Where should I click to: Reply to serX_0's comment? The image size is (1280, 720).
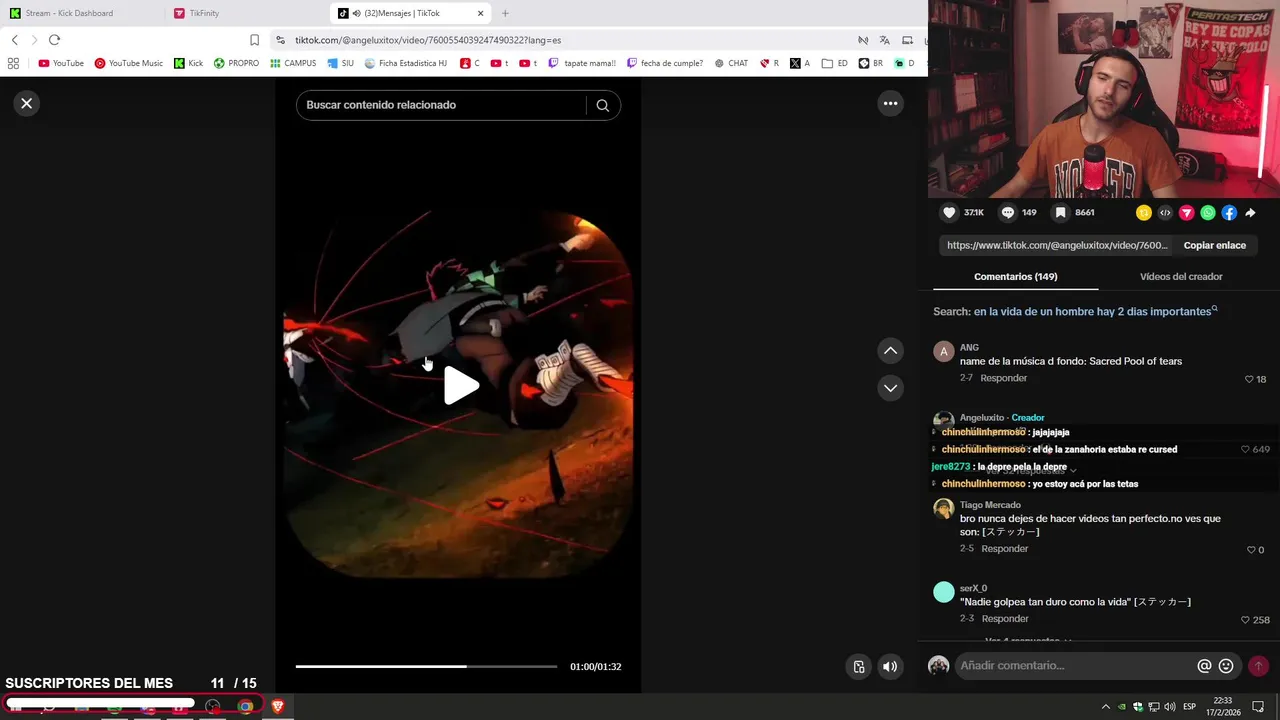[1004, 619]
